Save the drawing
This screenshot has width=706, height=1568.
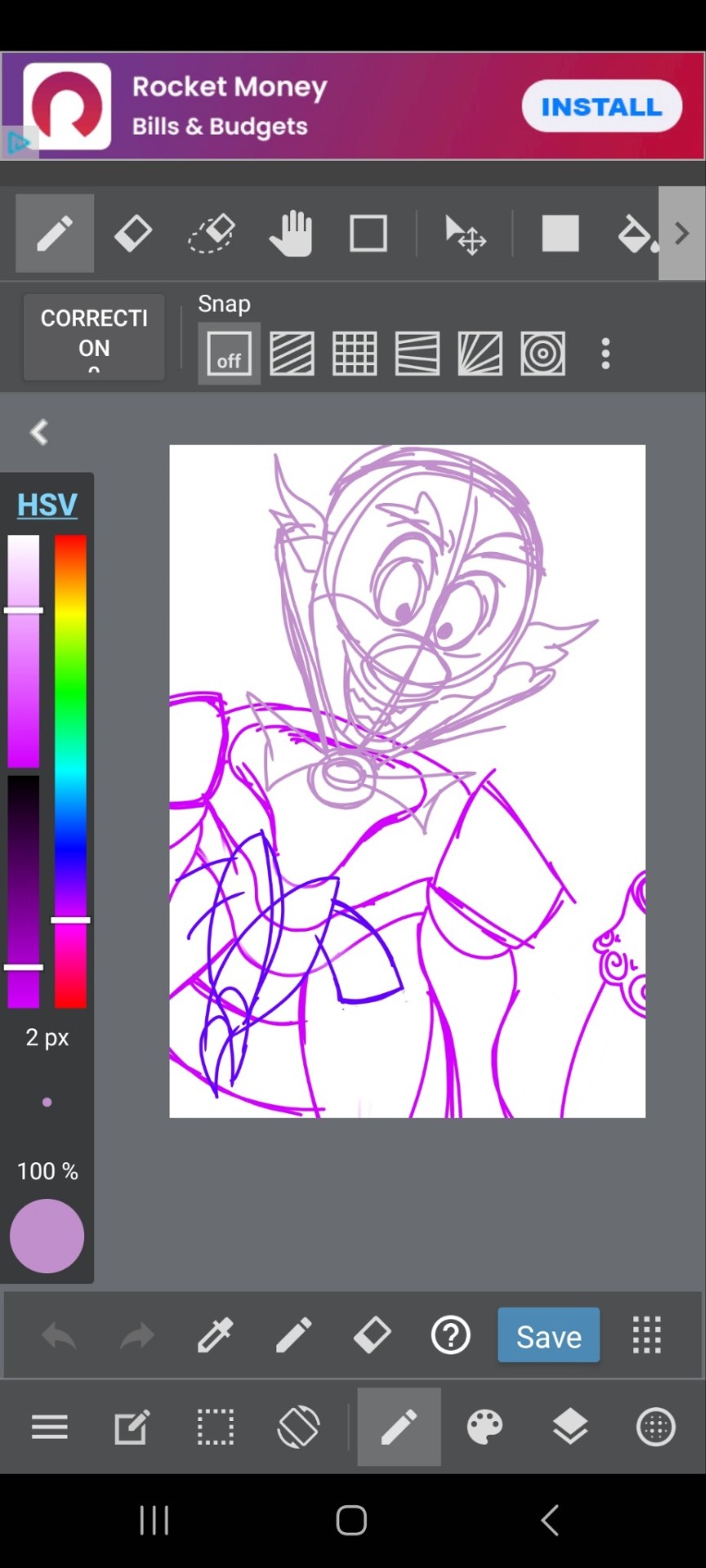click(x=549, y=1335)
